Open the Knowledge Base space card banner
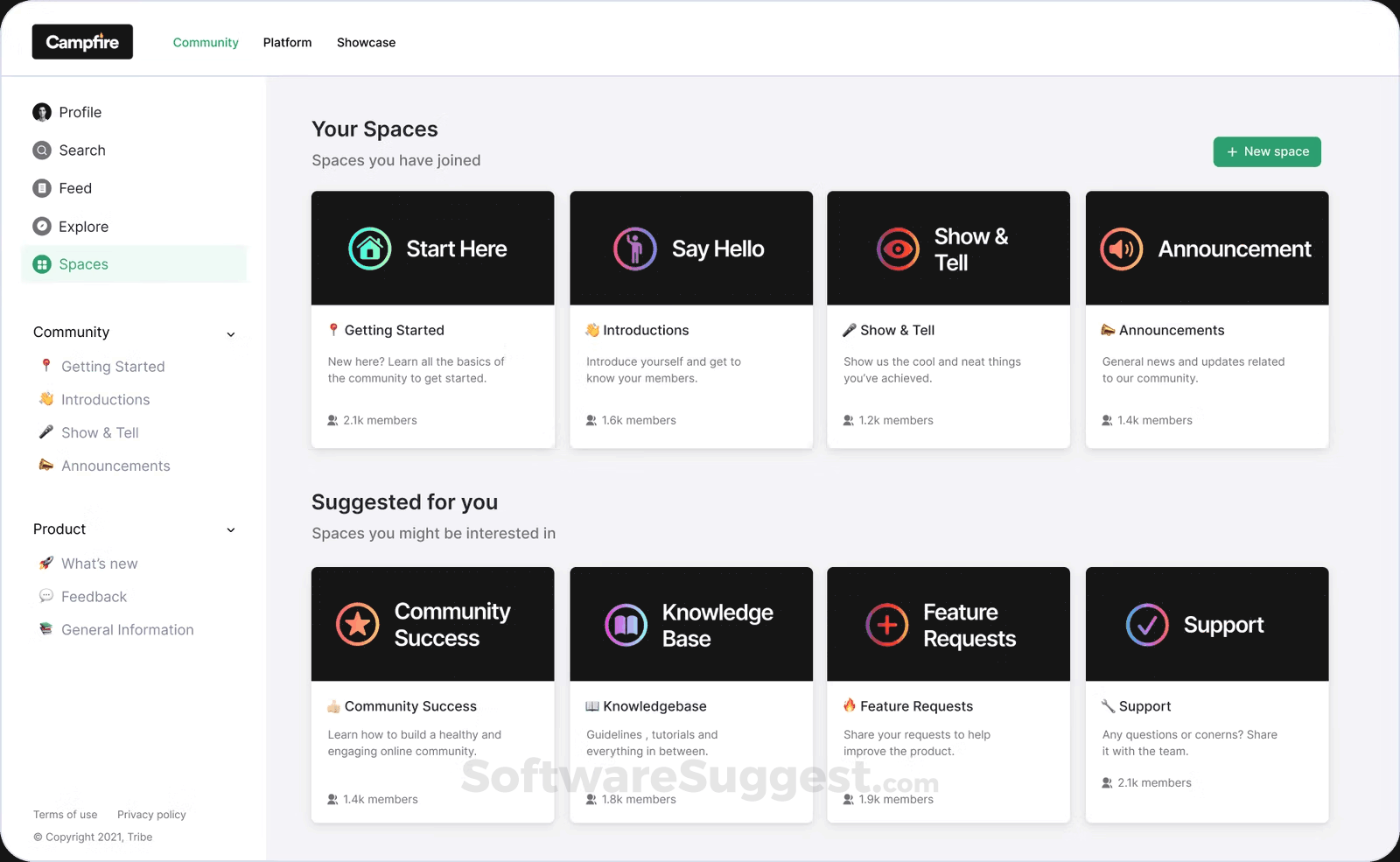This screenshot has height=862, width=1400. click(x=690, y=624)
